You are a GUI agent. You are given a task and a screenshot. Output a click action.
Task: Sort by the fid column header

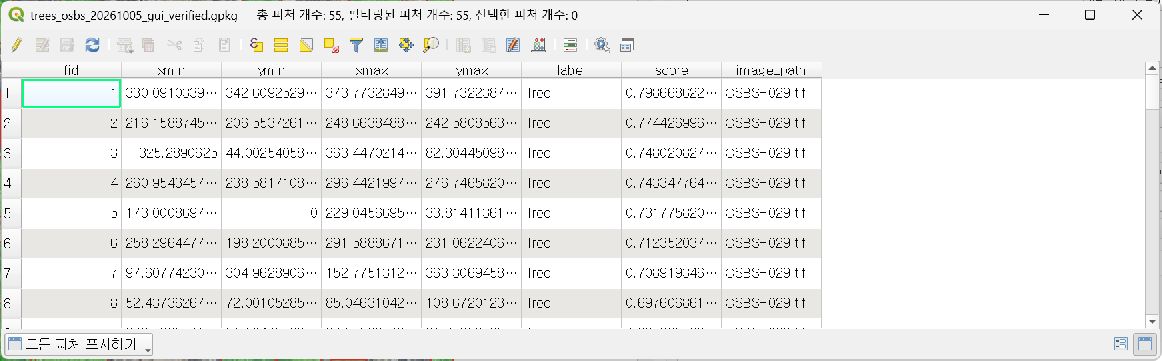coord(72,70)
